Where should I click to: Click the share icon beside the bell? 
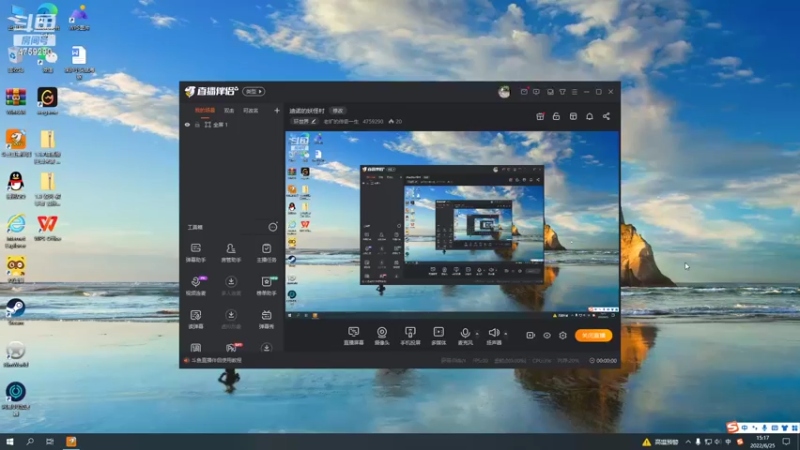click(x=606, y=116)
